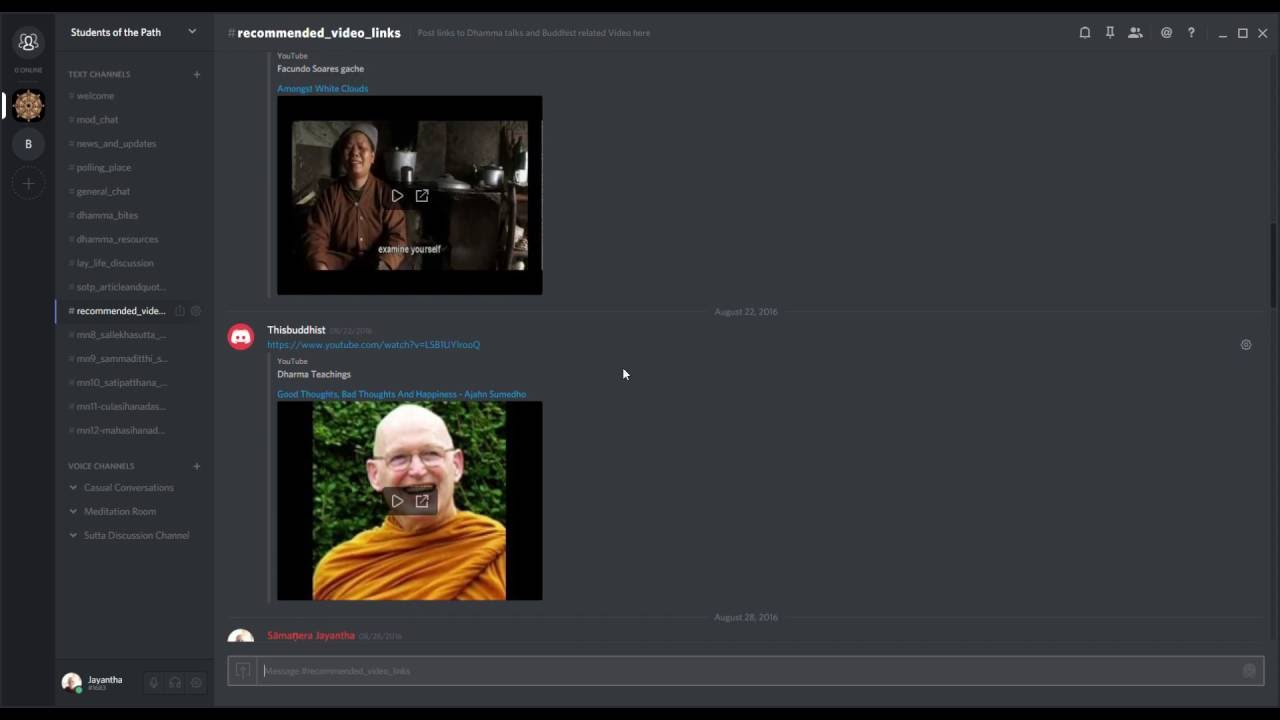Image resolution: width=1280 pixels, height=720 pixels.
Task: Upload a file via attachment button
Action: coord(243,671)
